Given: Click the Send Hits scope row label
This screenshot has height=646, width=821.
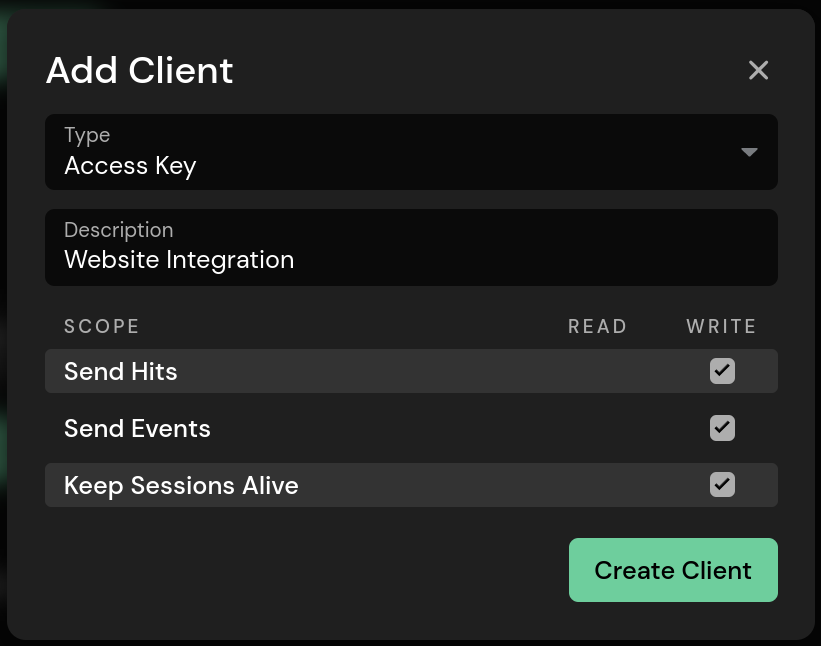Looking at the screenshot, I should coord(121,372).
